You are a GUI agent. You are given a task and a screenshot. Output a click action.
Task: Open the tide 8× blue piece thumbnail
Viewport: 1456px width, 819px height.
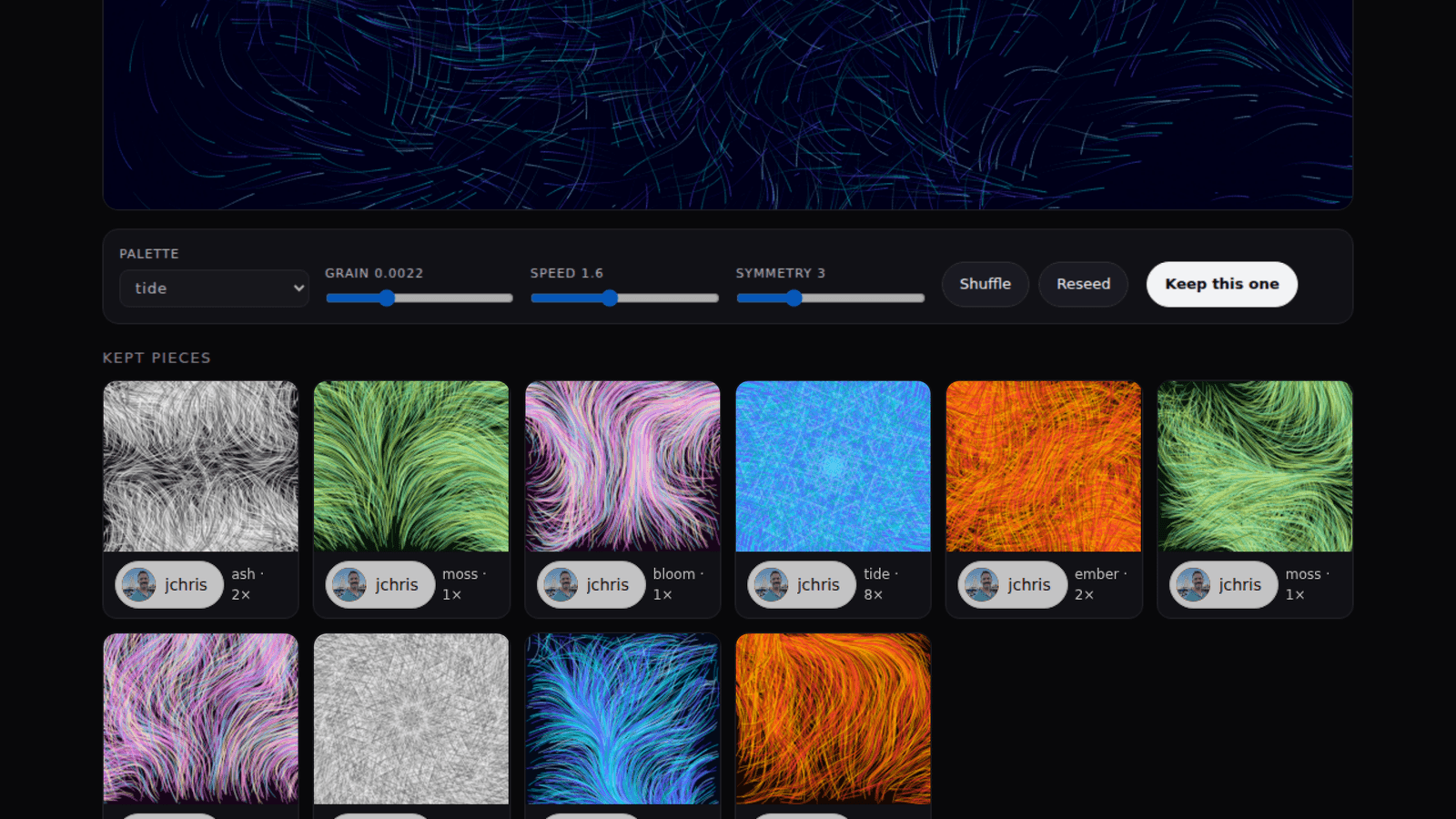pyautogui.click(x=834, y=466)
